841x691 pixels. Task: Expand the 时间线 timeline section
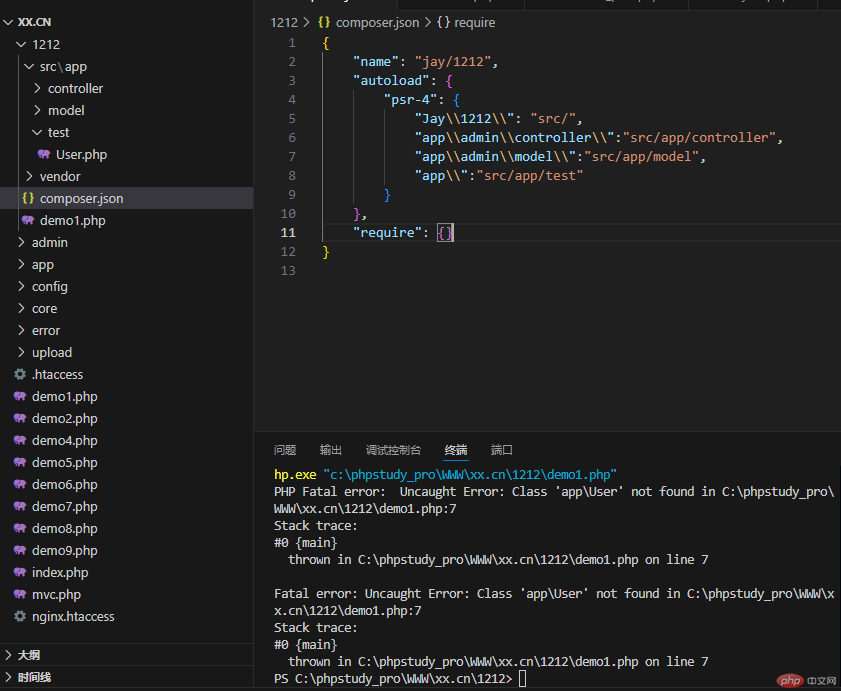(8, 677)
